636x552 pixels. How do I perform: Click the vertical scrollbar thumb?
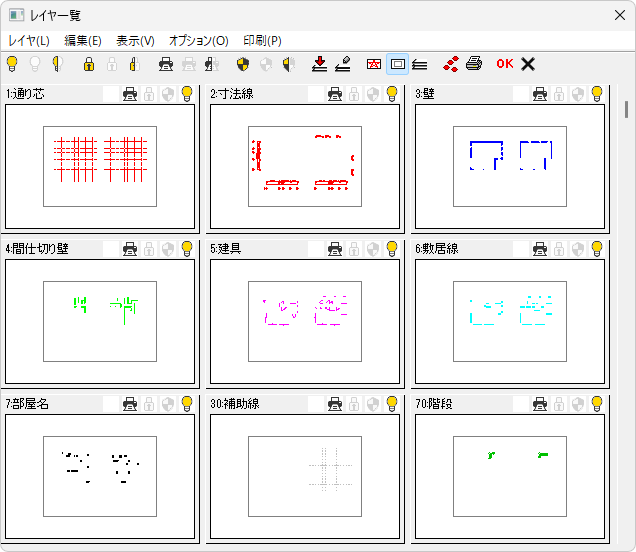(x=627, y=110)
